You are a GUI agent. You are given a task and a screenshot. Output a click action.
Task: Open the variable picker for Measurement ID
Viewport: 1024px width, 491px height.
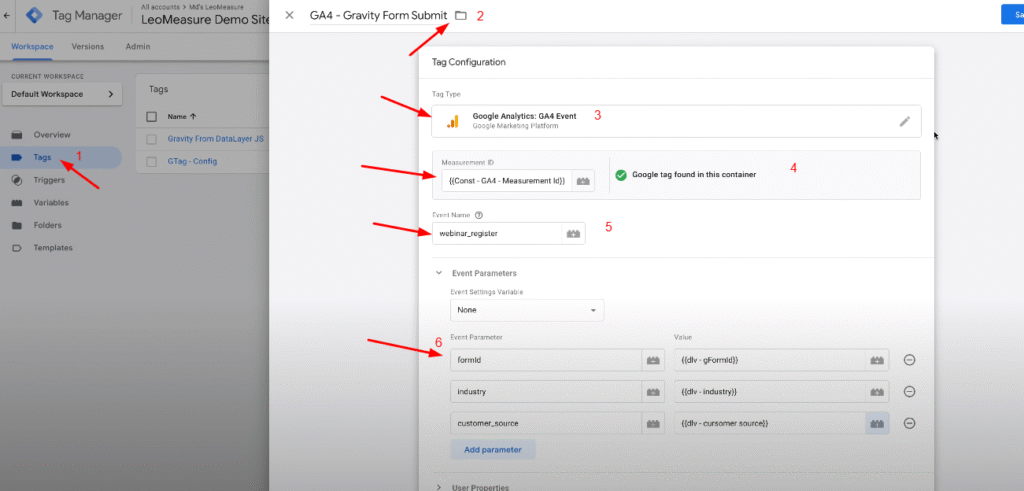(583, 181)
